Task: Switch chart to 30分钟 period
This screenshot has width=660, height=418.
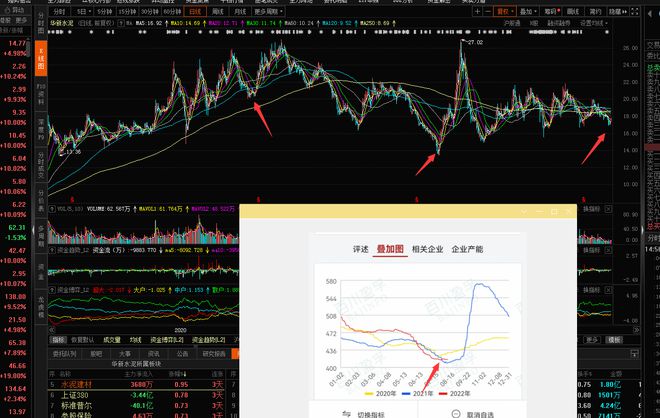Action: [149, 12]
